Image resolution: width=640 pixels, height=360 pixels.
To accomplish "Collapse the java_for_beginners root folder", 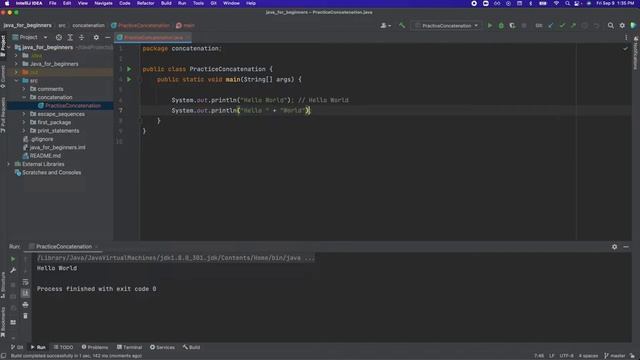I will [9, 47].
